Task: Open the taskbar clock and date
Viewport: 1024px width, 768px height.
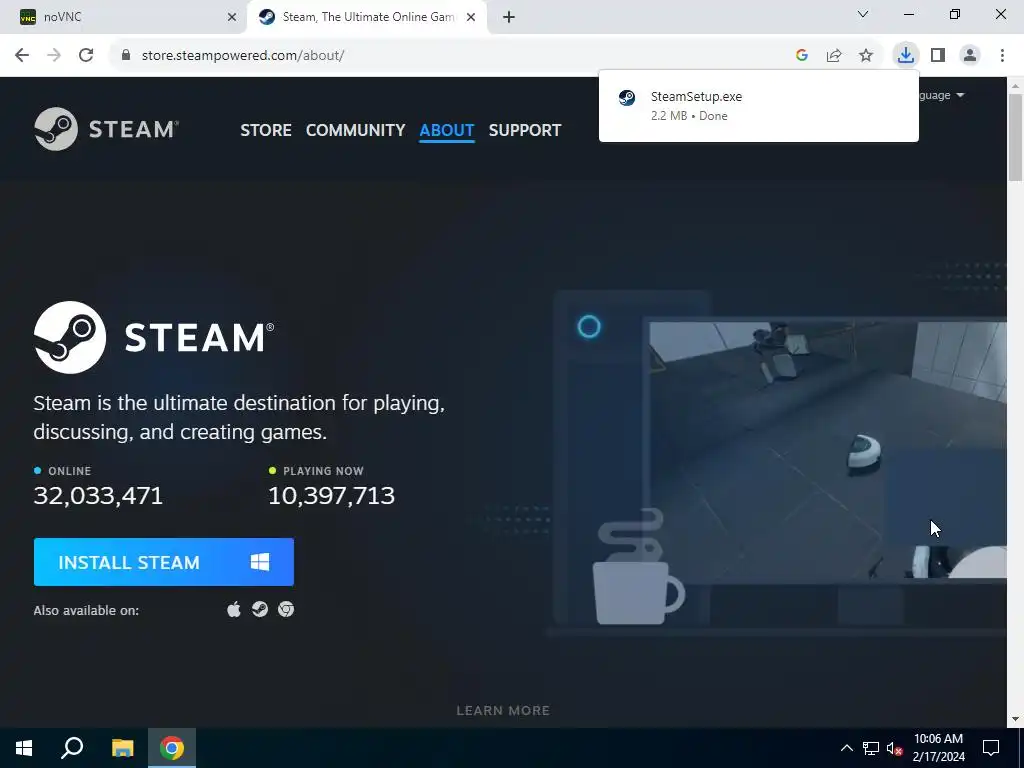Action: point(938,748)
